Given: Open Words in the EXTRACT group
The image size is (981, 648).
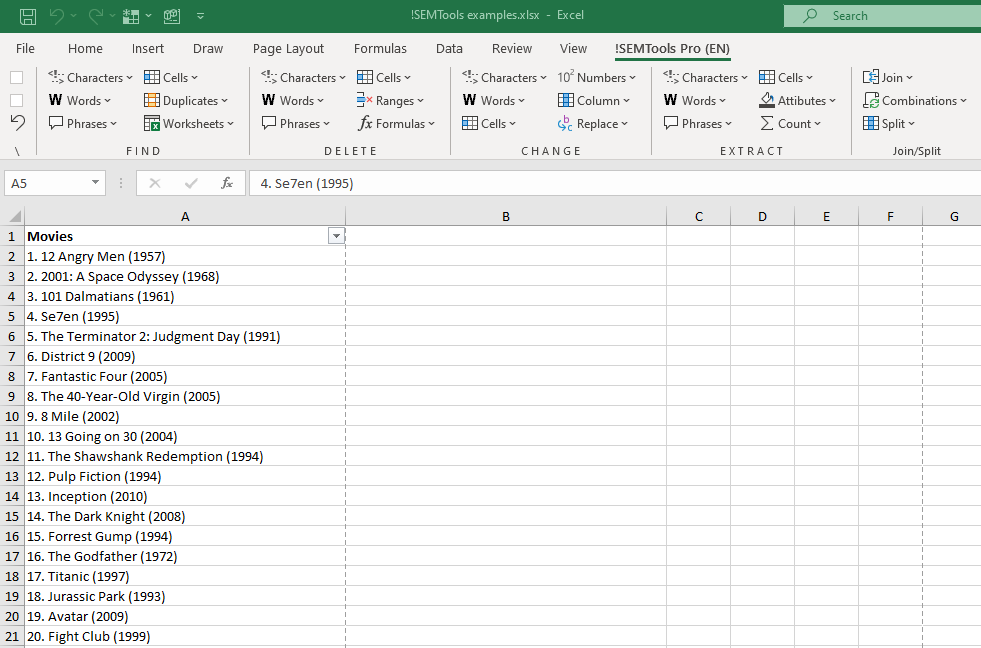Looking at the screenshot, I should click(694, 101).
